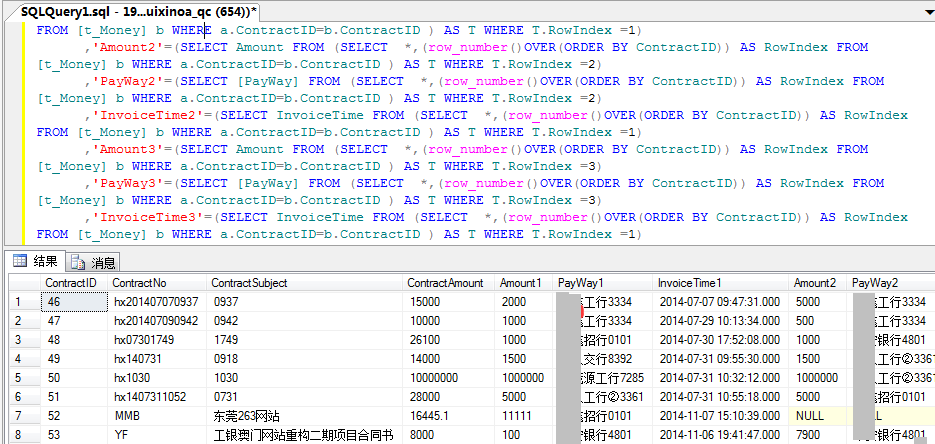935x444 pixels.
Task: Select Amount2 cell 500
Action: pyautogui.click(x=819, y=321)
